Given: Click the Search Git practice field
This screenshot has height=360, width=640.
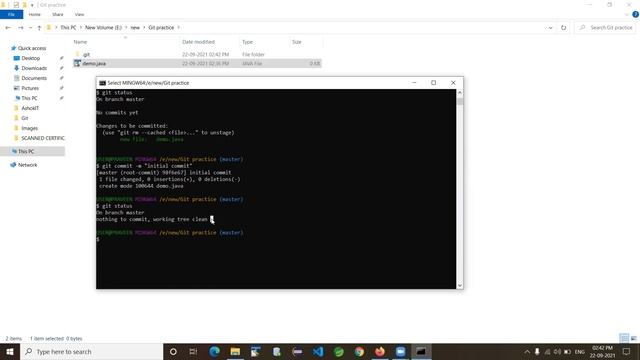Looking at the screenshot, I should coord(606,27).
